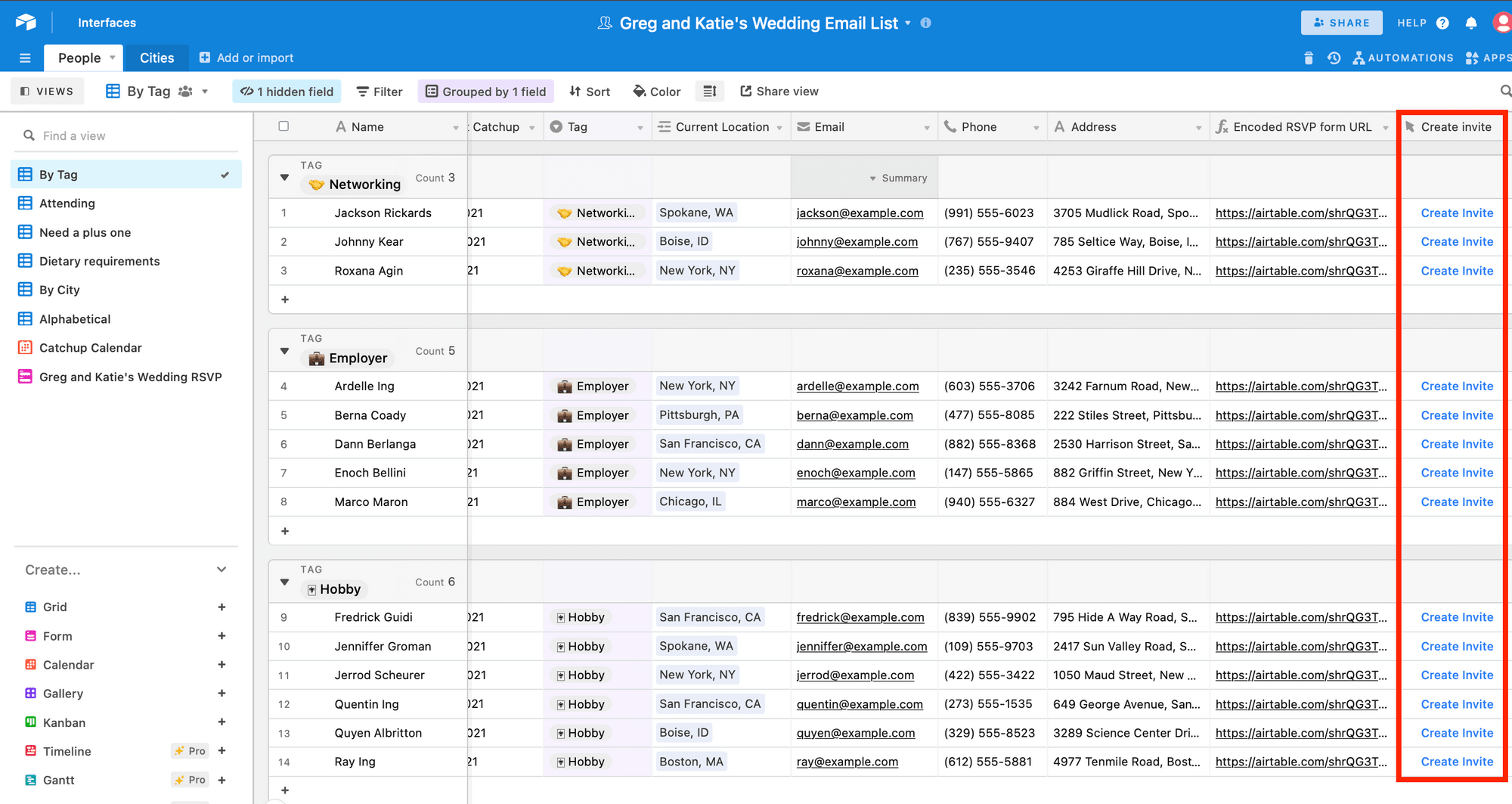
Task: Open the notifications bell
Action: 1470,23
